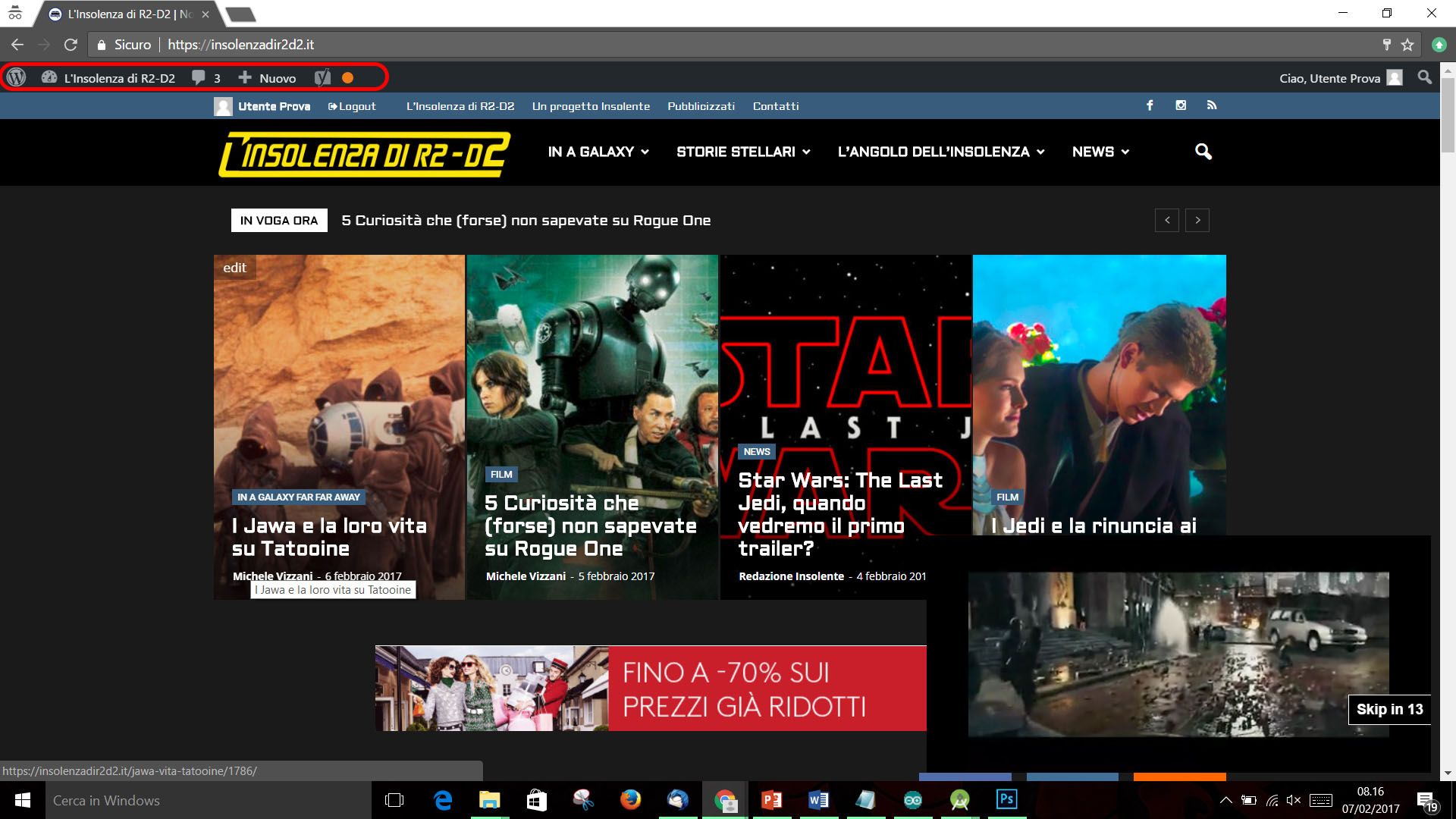The width and height of the screenshot is (1456, 819).
Task: Open the NEWS category tag on Last Jedi article
Action: pos(757,452)
